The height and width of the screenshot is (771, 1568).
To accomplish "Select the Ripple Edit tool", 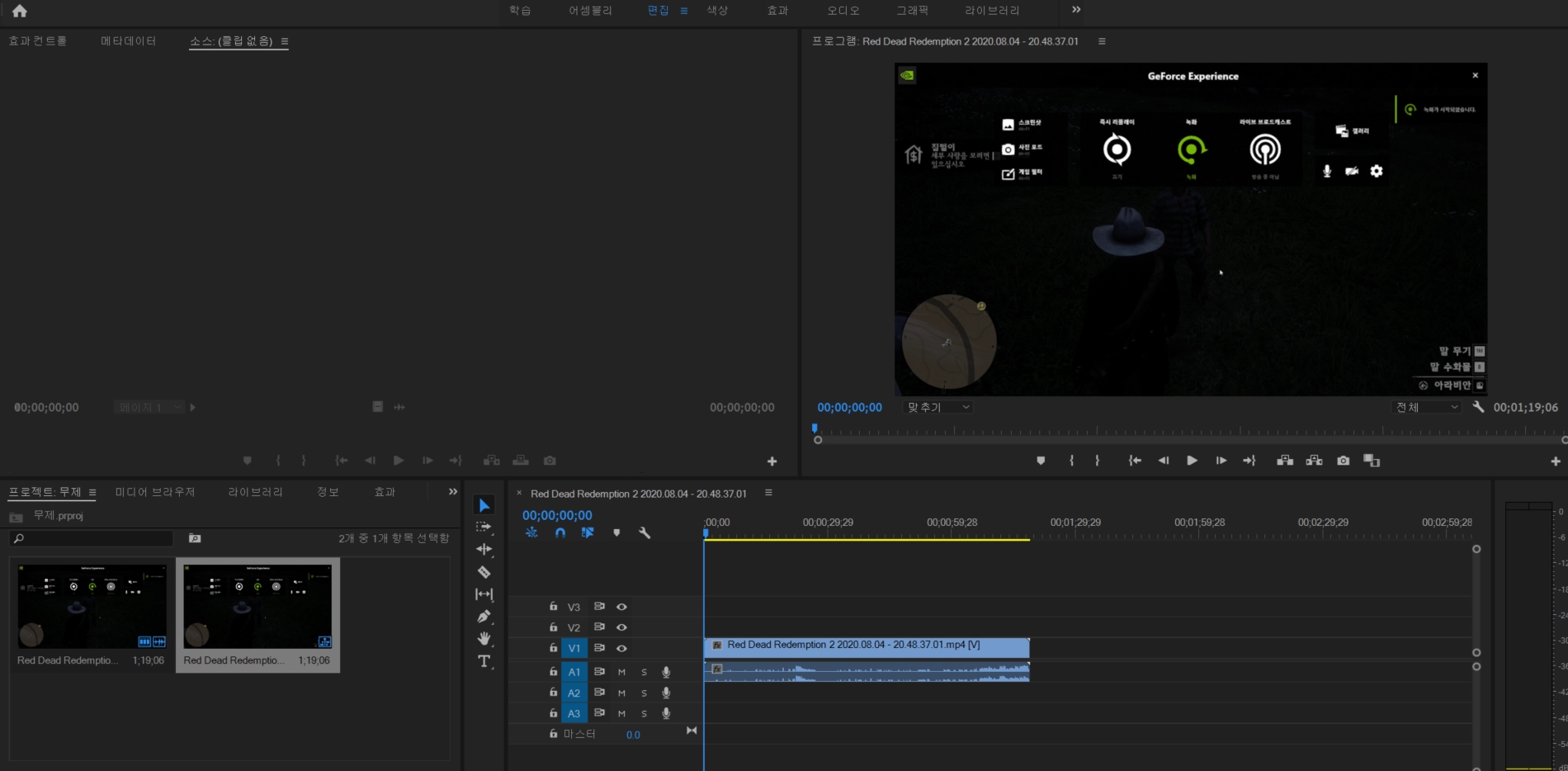I will point(484,549).
